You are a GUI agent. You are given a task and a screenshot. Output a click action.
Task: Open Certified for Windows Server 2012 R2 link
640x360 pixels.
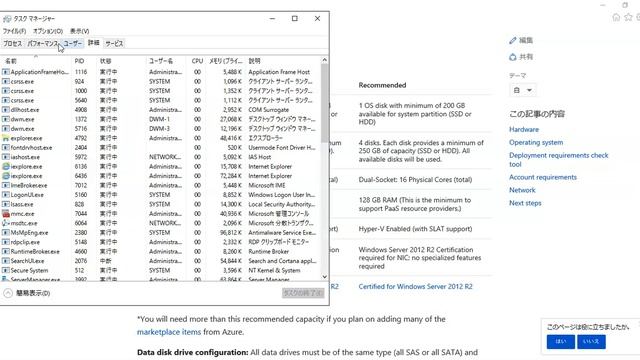click(x=416, y=287)
